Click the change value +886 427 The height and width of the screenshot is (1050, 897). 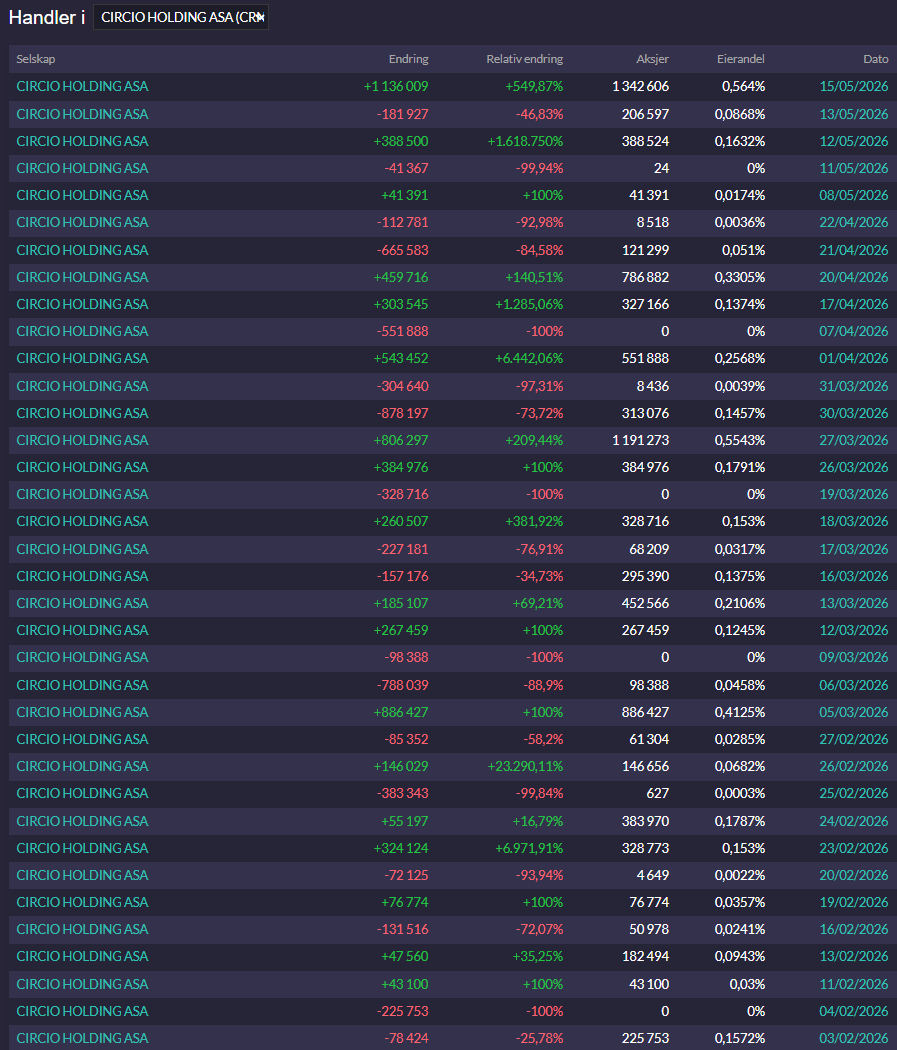[400, 712]
